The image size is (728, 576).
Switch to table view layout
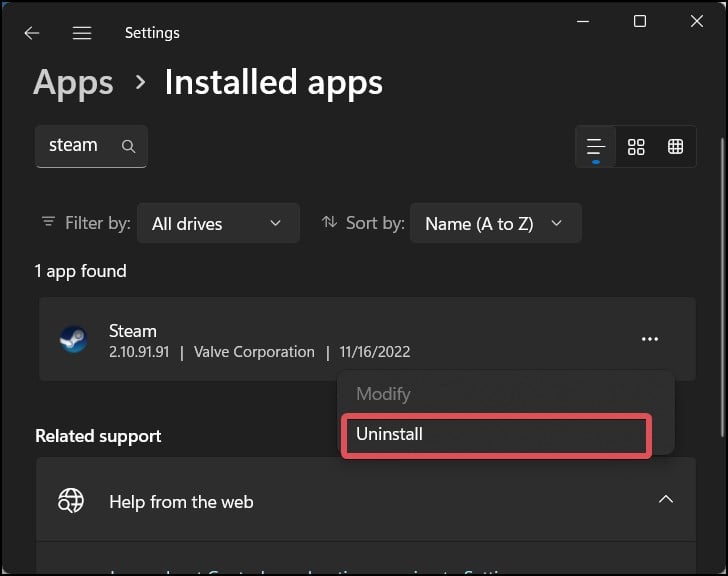[675, 147]
